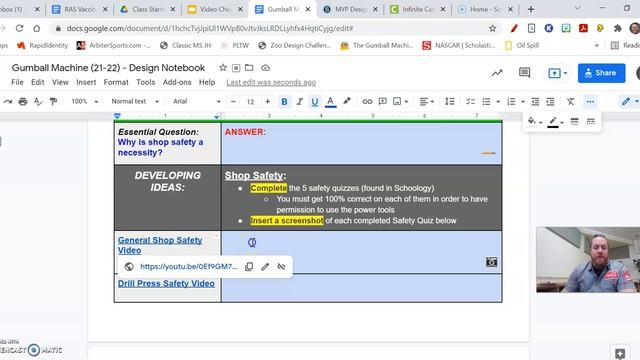The height and width of the screenshot is (360, 640).
Task: Open the Edit menu
Action: tap(38, 82)
